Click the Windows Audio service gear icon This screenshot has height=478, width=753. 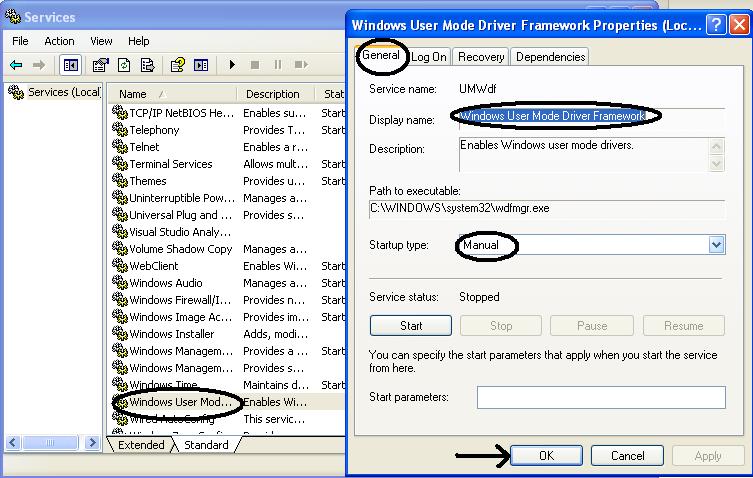(x=120, y=282)
